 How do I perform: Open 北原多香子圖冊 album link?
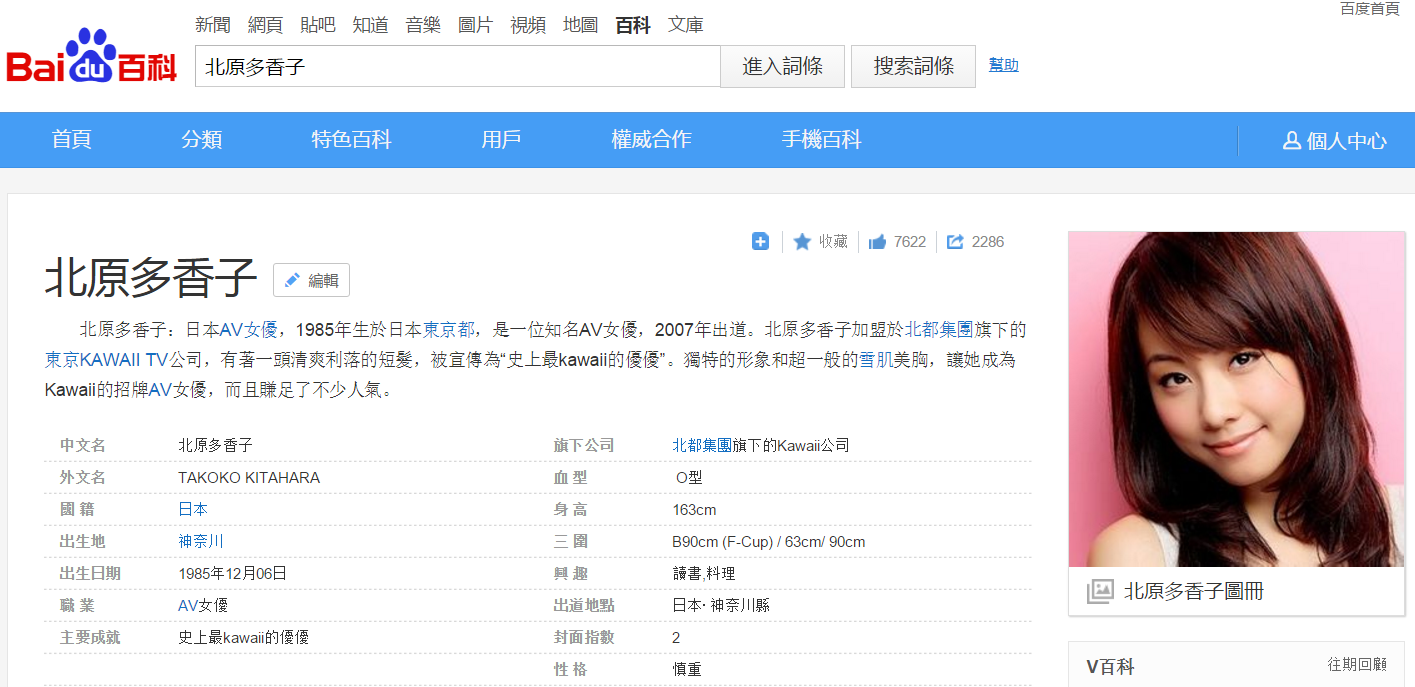(x=1194, y=591)
